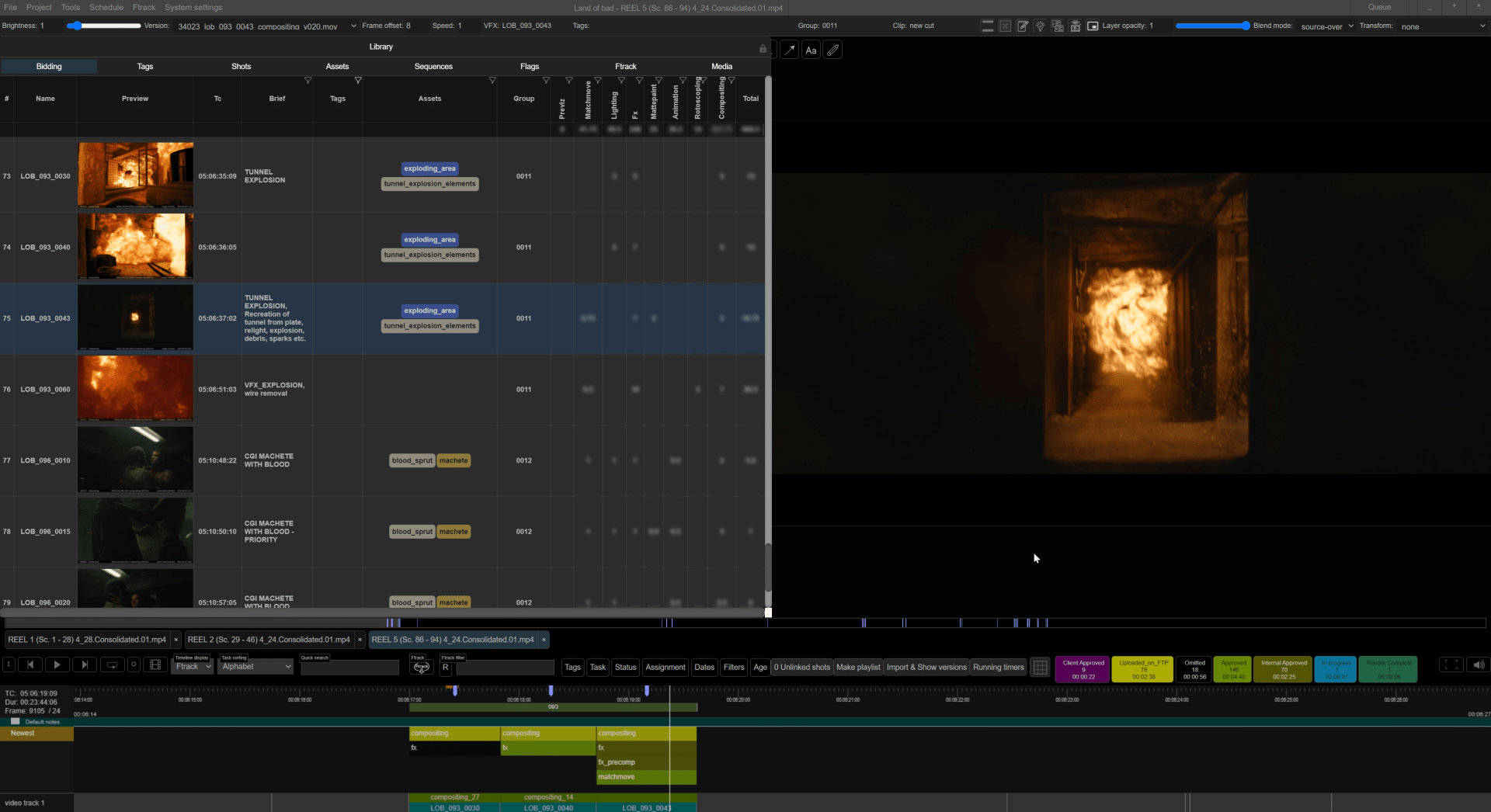This screenshot has width=1491, height=812.
Task: Open the Transform dropdown set to none
Action: coord(1441,26)
